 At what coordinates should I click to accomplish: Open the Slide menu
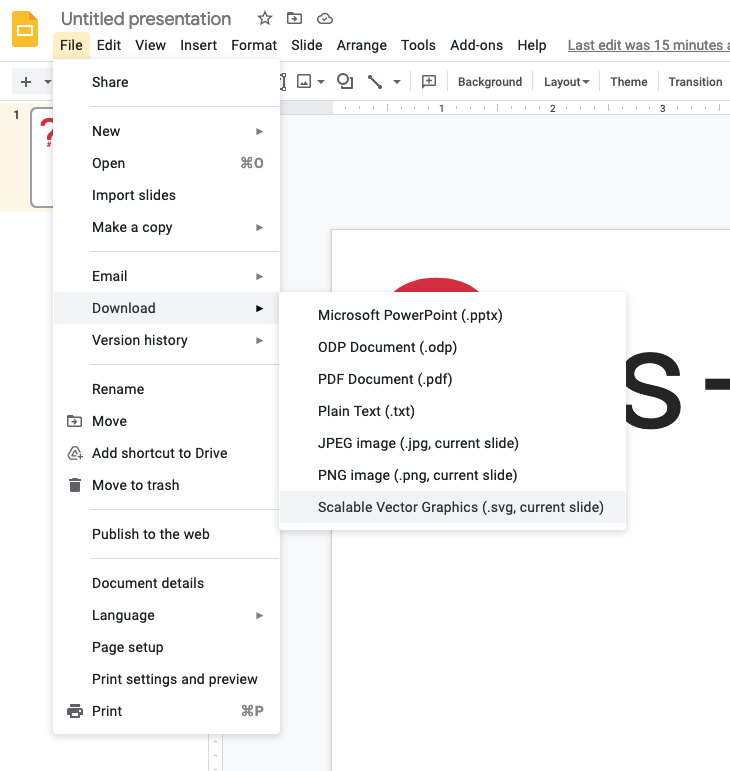(x=306, y=45)
